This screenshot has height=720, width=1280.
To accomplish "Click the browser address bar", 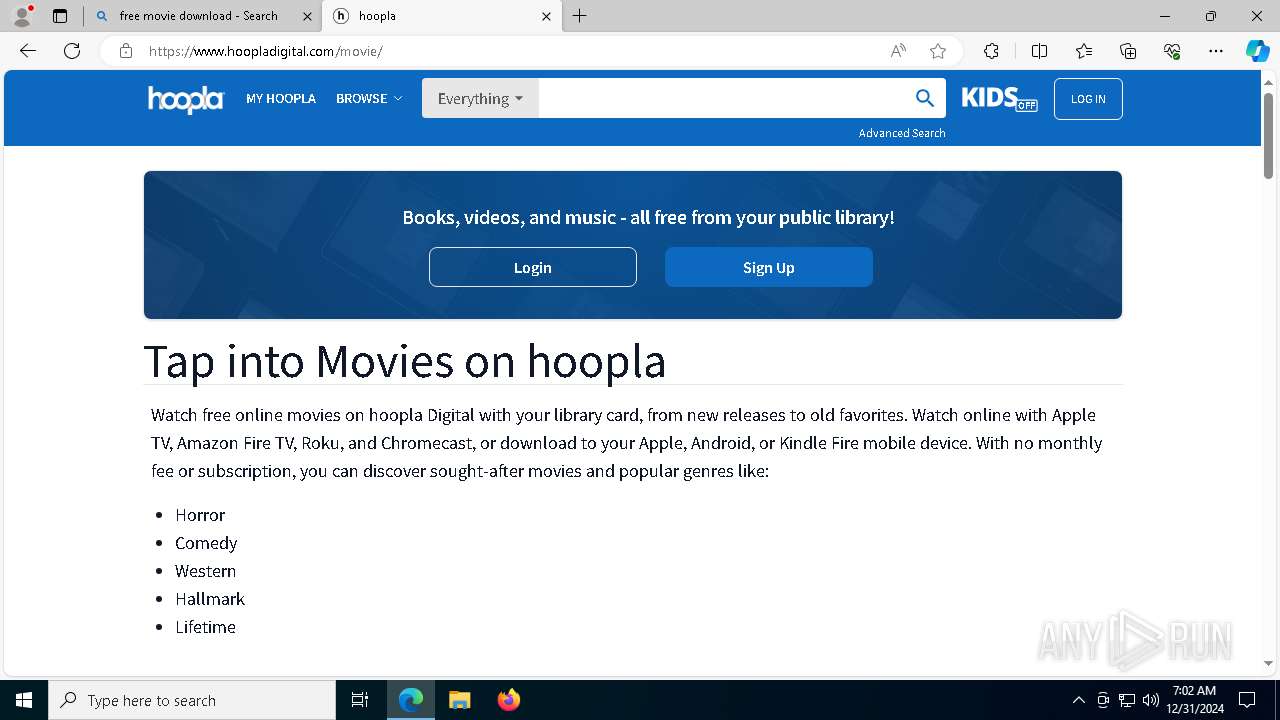I will tap(510, 51).
